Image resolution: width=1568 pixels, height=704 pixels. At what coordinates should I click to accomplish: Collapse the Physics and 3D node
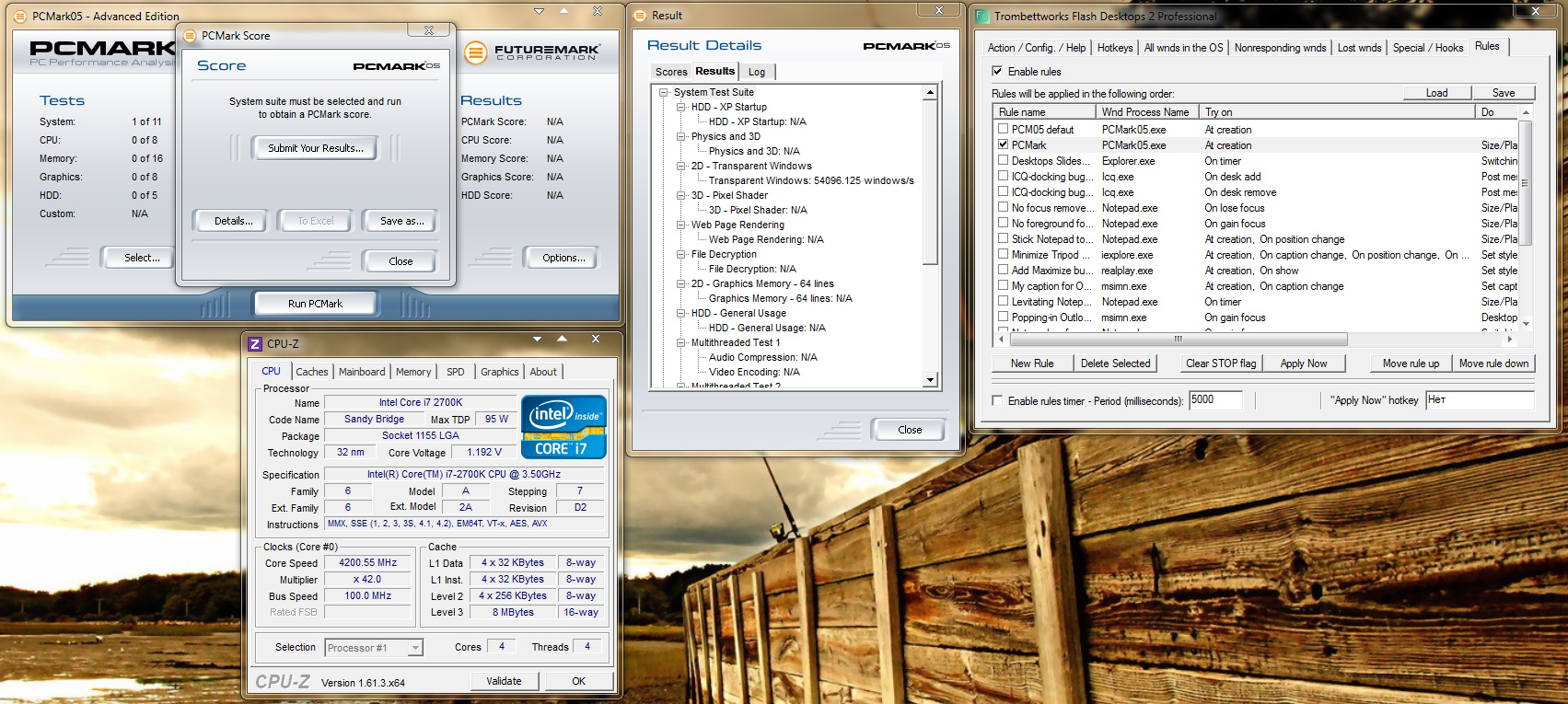[x=681, y=136]
